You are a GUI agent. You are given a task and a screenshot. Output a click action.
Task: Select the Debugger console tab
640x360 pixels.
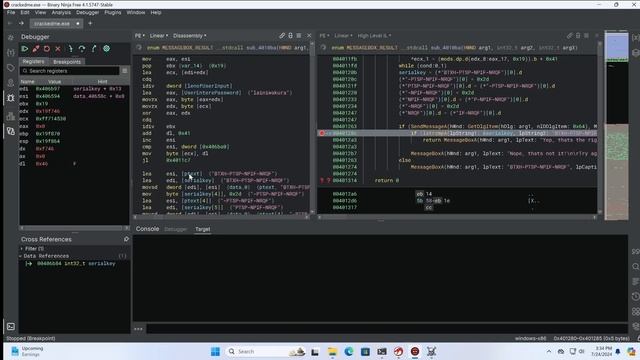(x=176, y=229)
